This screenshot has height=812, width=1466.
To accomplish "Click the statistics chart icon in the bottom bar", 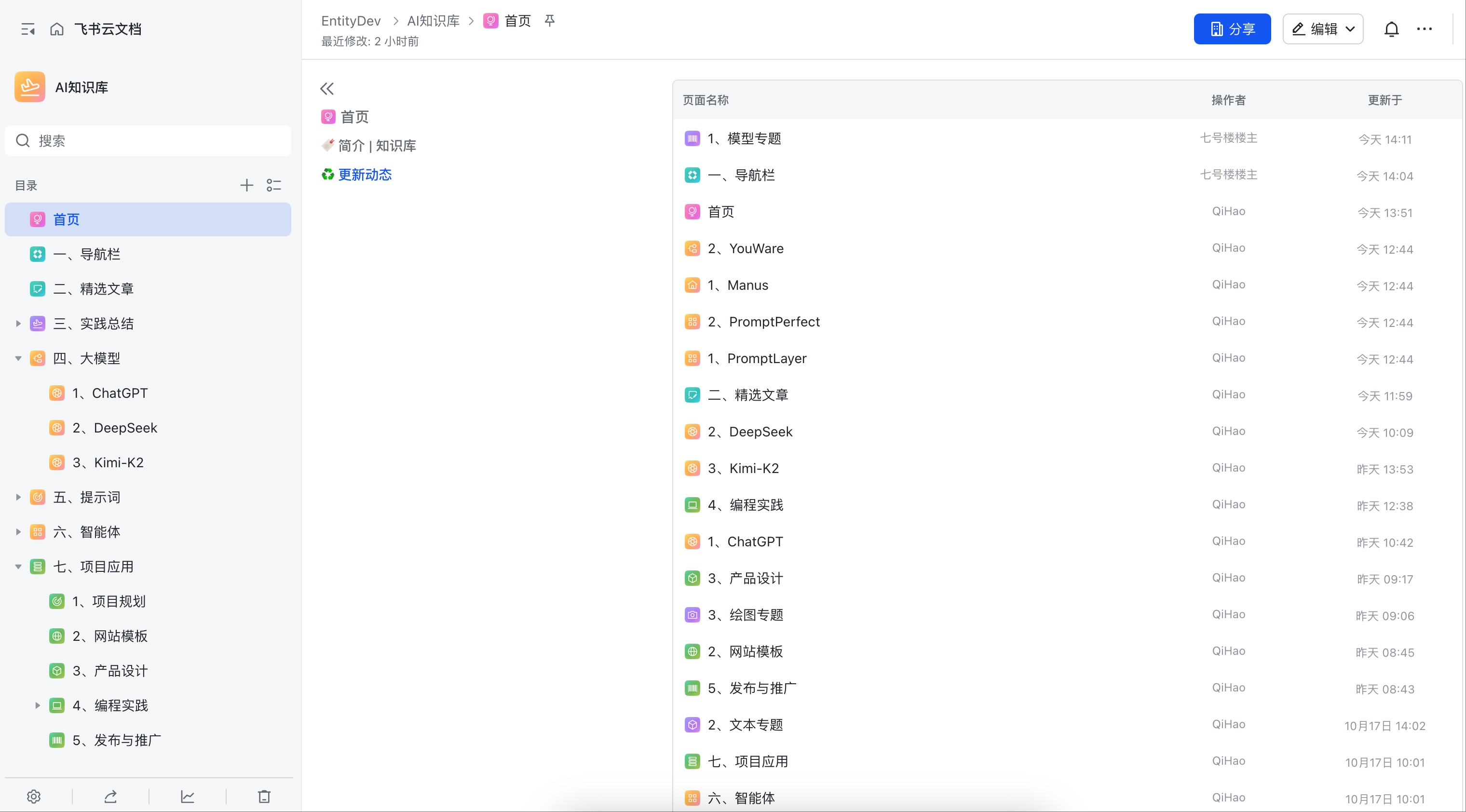I will [x=187, y=796].
